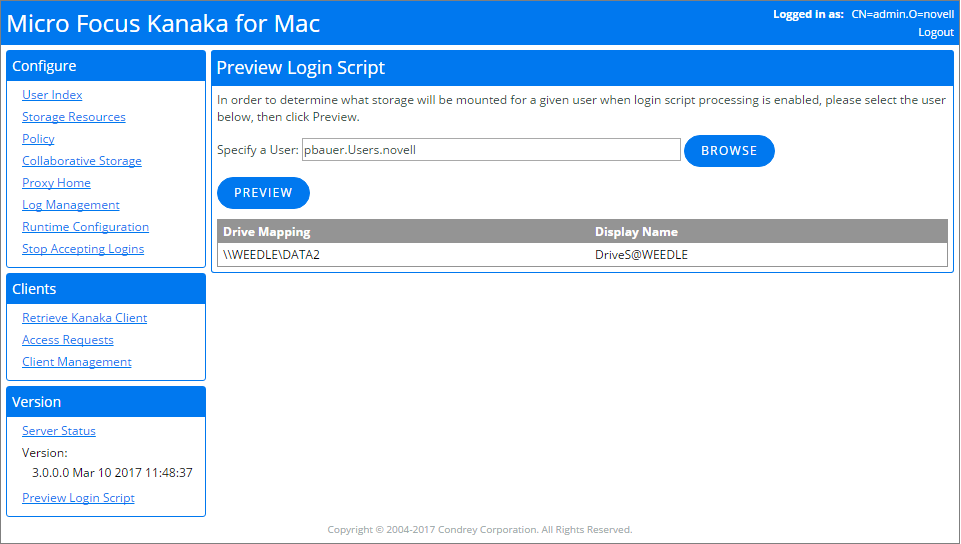
Task: Click the Preview Login Script page heading
Action: coord(300,68)
